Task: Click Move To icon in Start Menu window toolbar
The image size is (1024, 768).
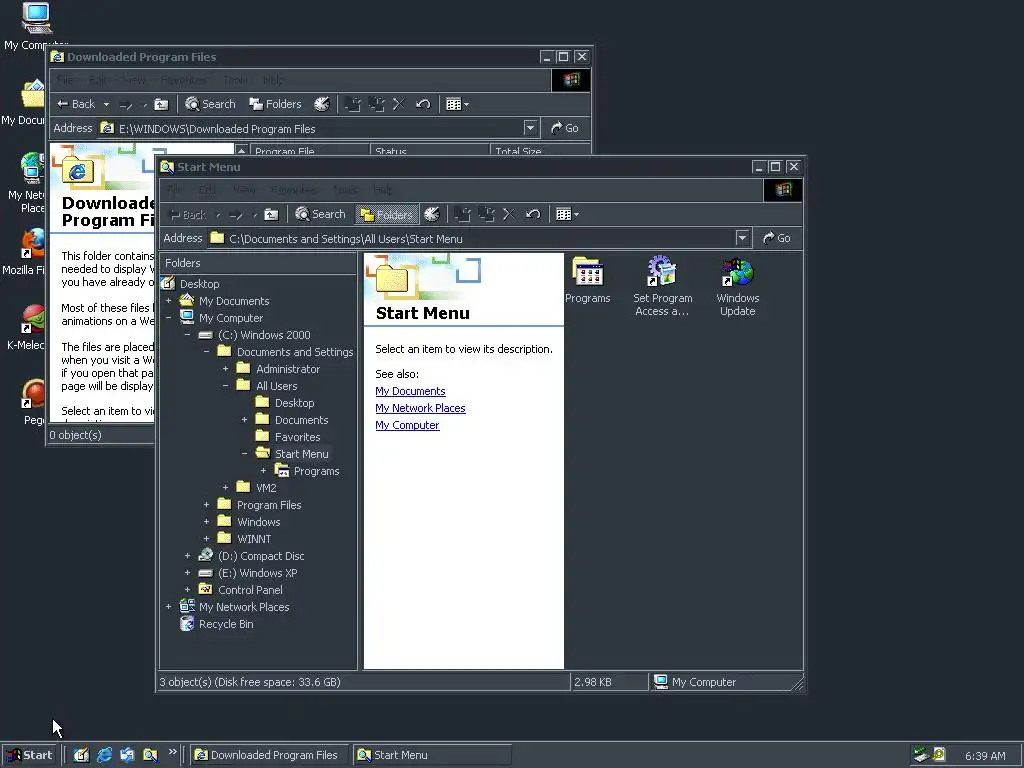Action: click(x=462, y=214)
